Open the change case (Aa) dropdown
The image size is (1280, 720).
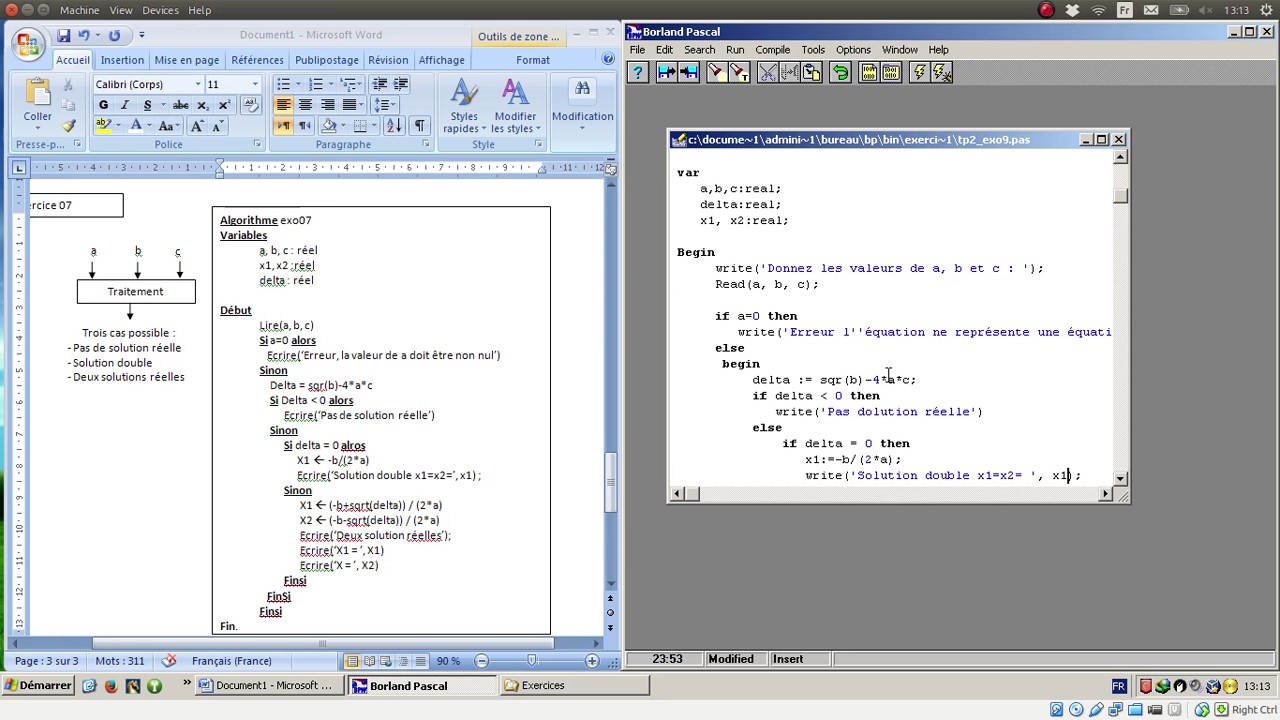click(169, 126)
